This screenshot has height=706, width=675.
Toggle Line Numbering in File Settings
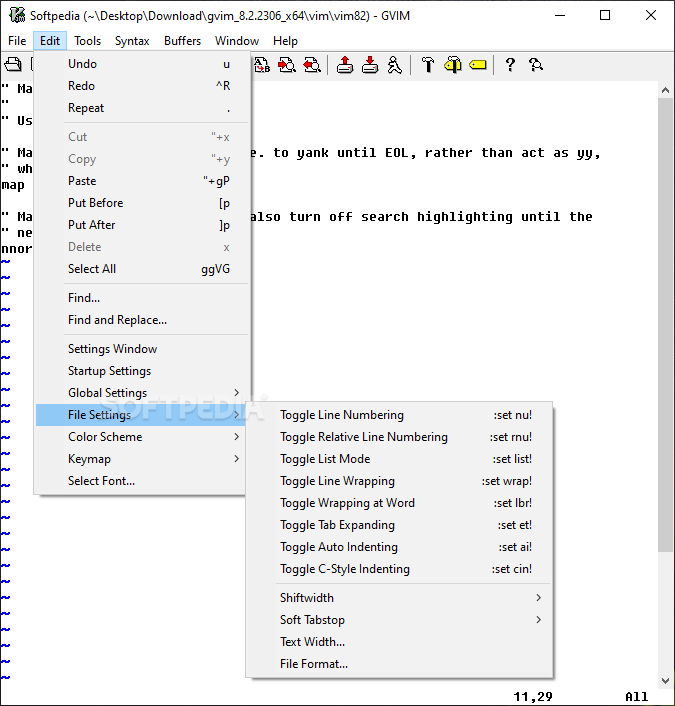pos(399,415)
